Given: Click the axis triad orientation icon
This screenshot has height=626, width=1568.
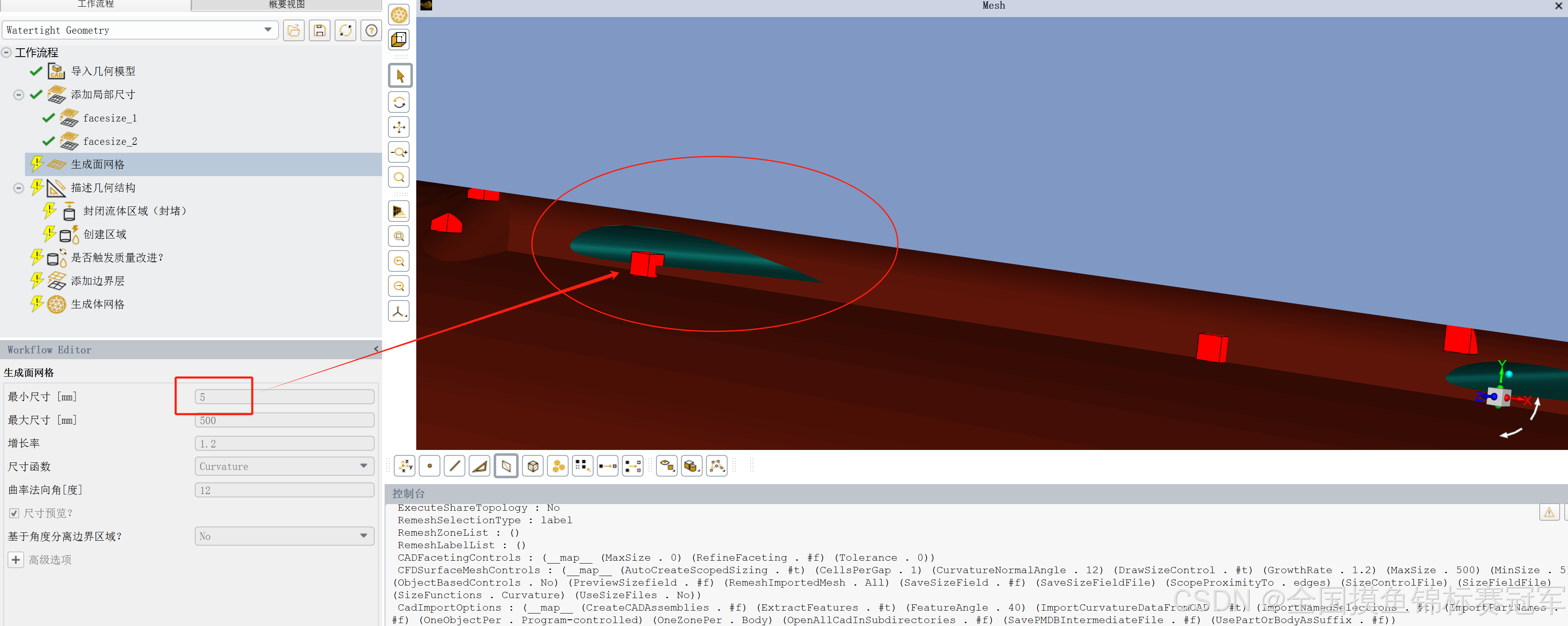Looking at the screenshot, I should pos(399,312).
